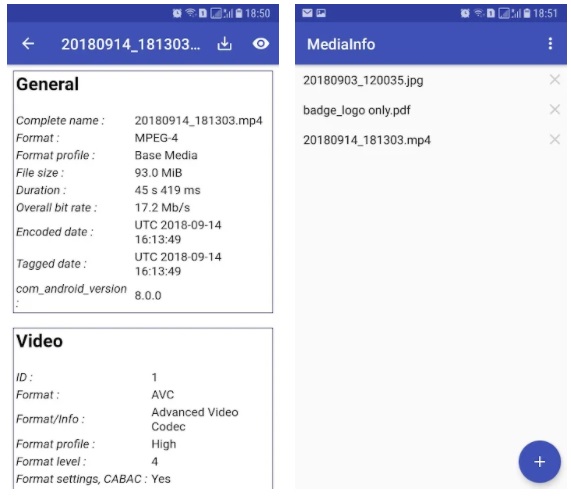The image size is (571, 499).
Task: Open the 20180914_181303.mp4 entry
Action: click(x=367, y=140)
